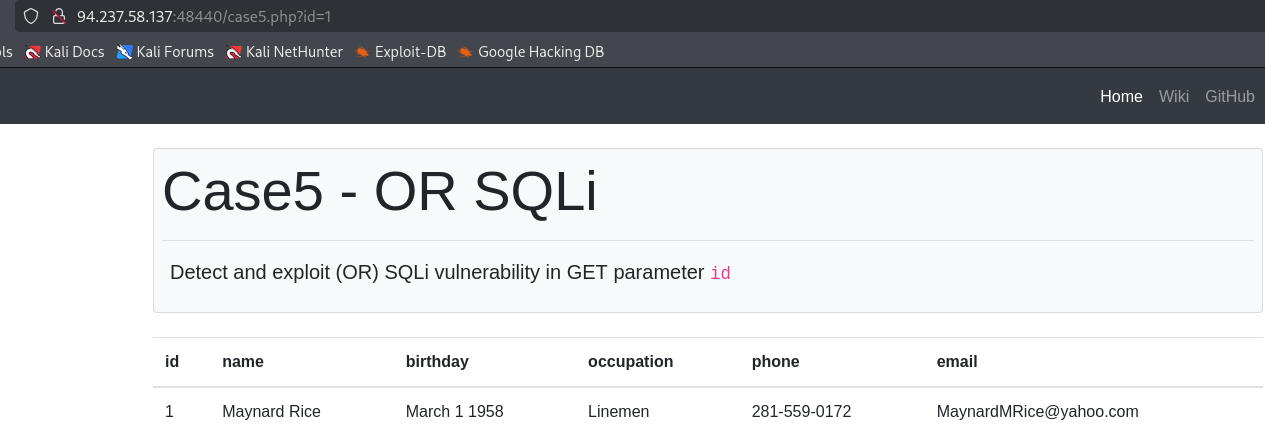Screen dimensions: 1265x443
Task: Select the MaynardMRice@yahoo.com email cell
Action: pos(1037,412)
